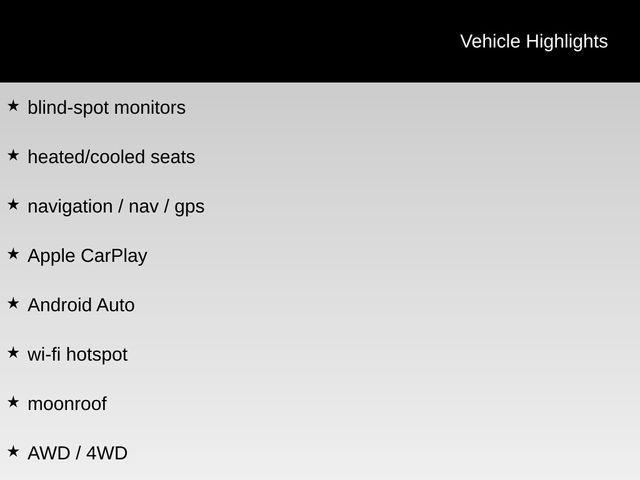Select the 4WD text in last item

(107, 453)
